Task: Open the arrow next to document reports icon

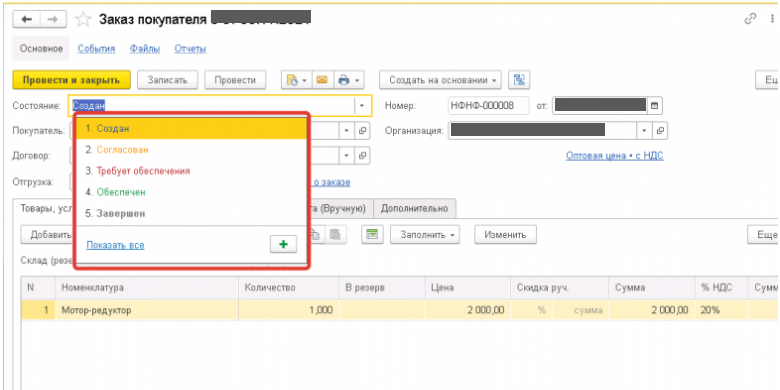Action: (x=304, y=80)
